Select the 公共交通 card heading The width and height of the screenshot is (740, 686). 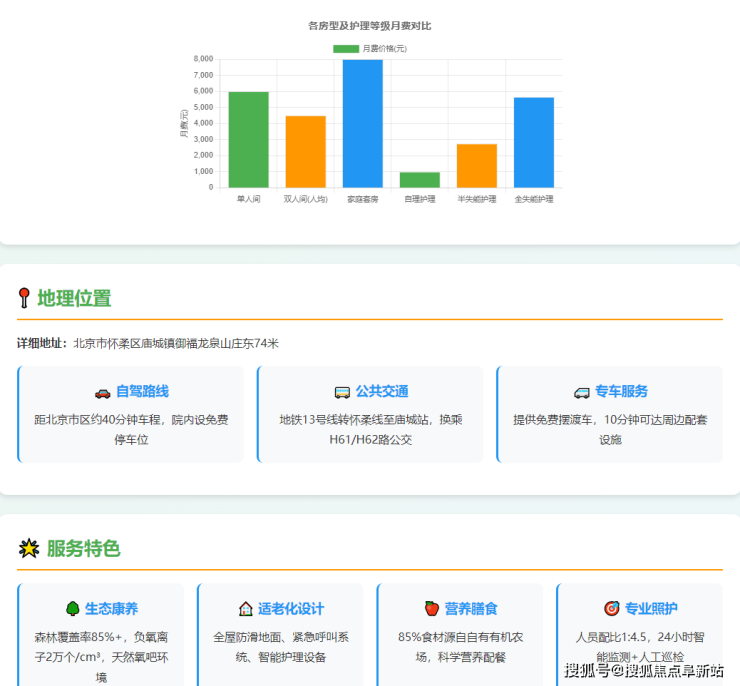pos(382,392)
